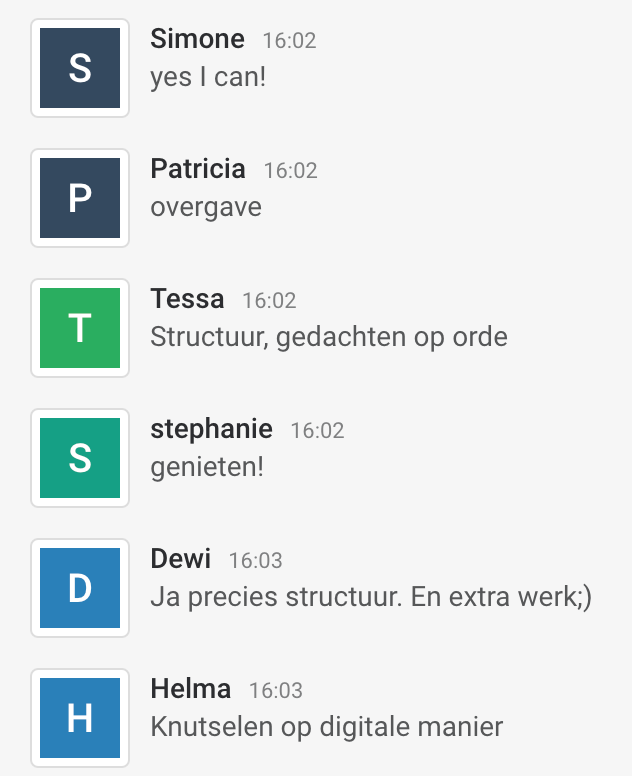Click the Helma sender name

click(190, 689)
